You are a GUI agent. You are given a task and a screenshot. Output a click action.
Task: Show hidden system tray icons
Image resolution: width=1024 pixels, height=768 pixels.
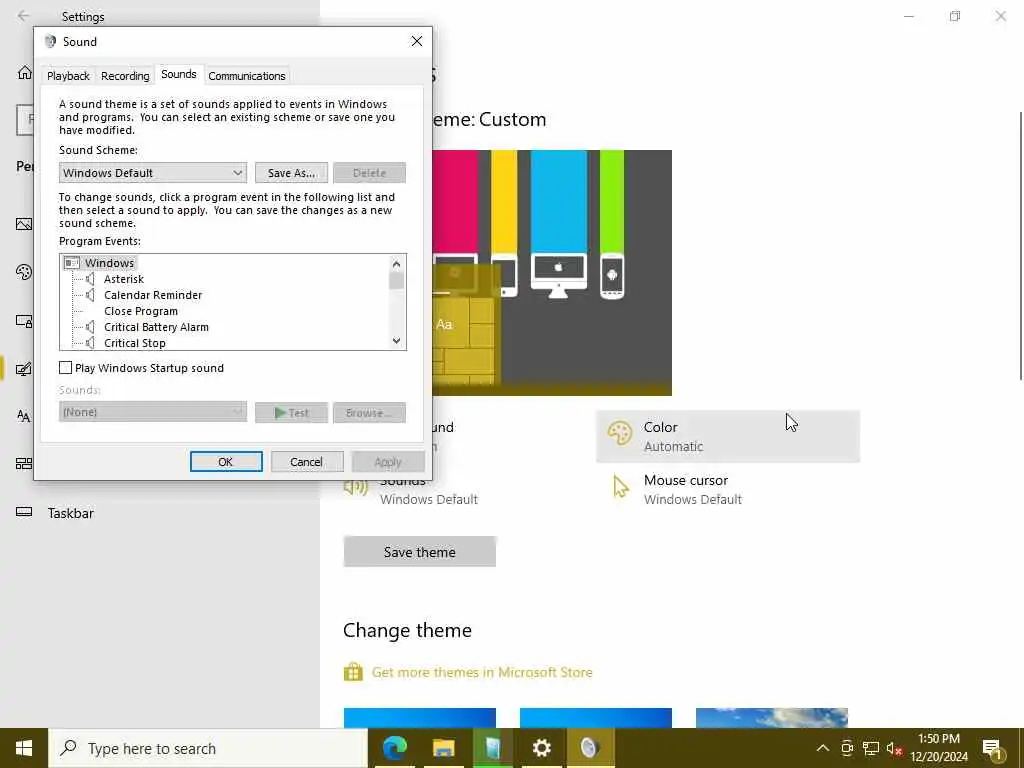823,748
